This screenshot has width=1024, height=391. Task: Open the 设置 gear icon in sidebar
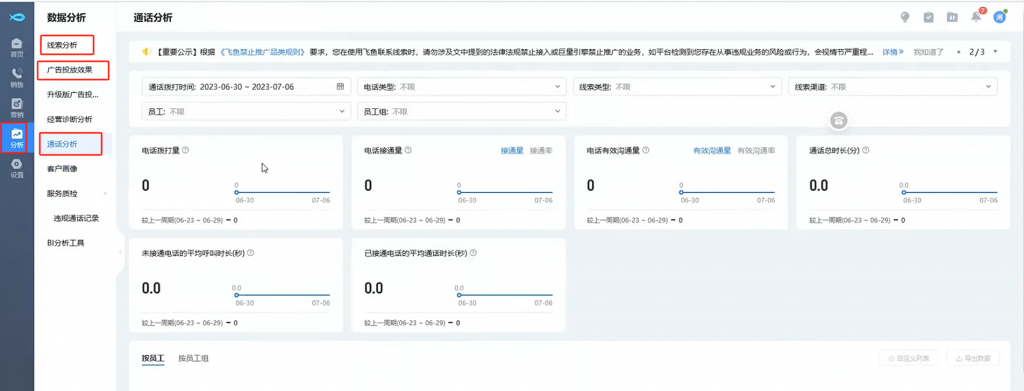17,168
